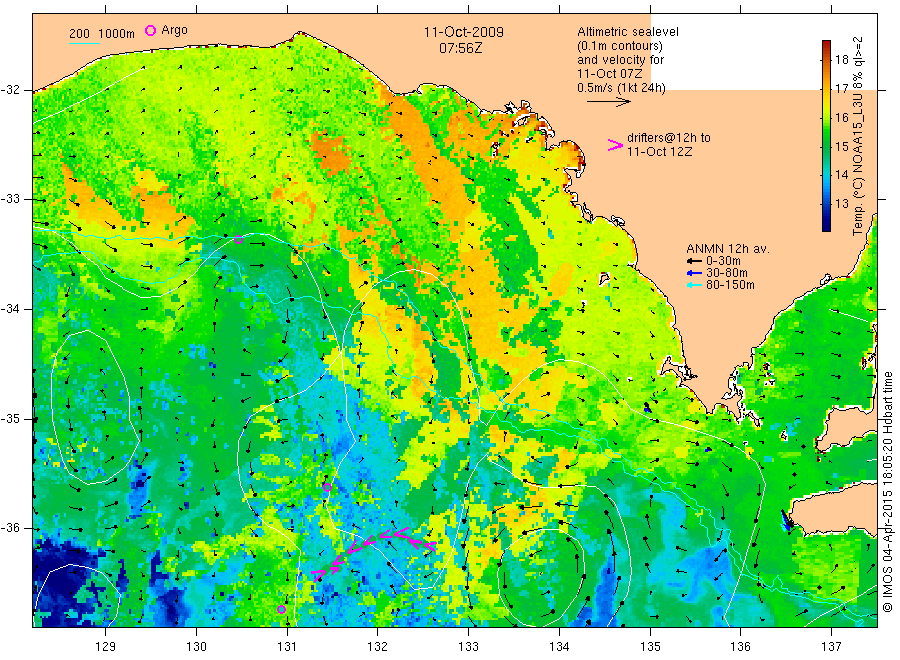Click the 0.5m/s reference velocity arrow
900x660 pixels.
pos(608,102)
